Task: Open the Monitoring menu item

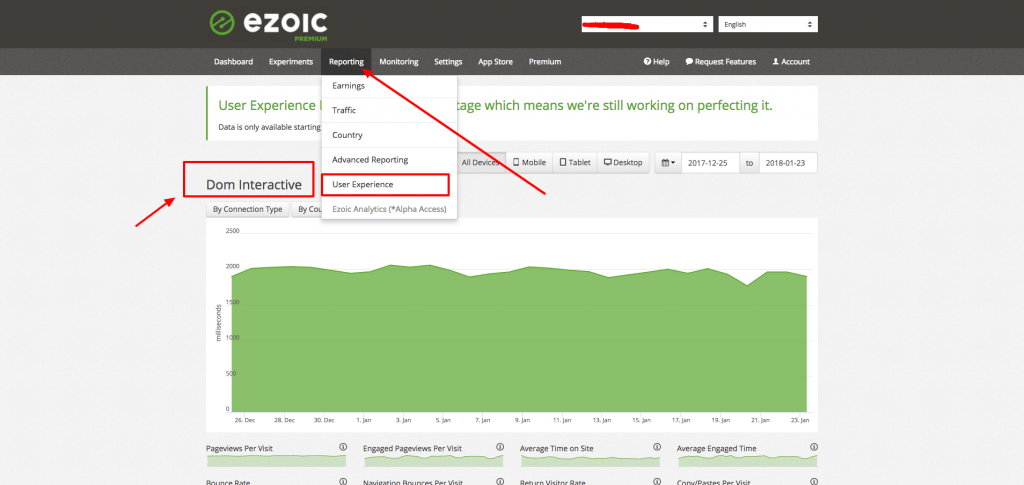Action: pyautogui.click(x=399, y=62)
